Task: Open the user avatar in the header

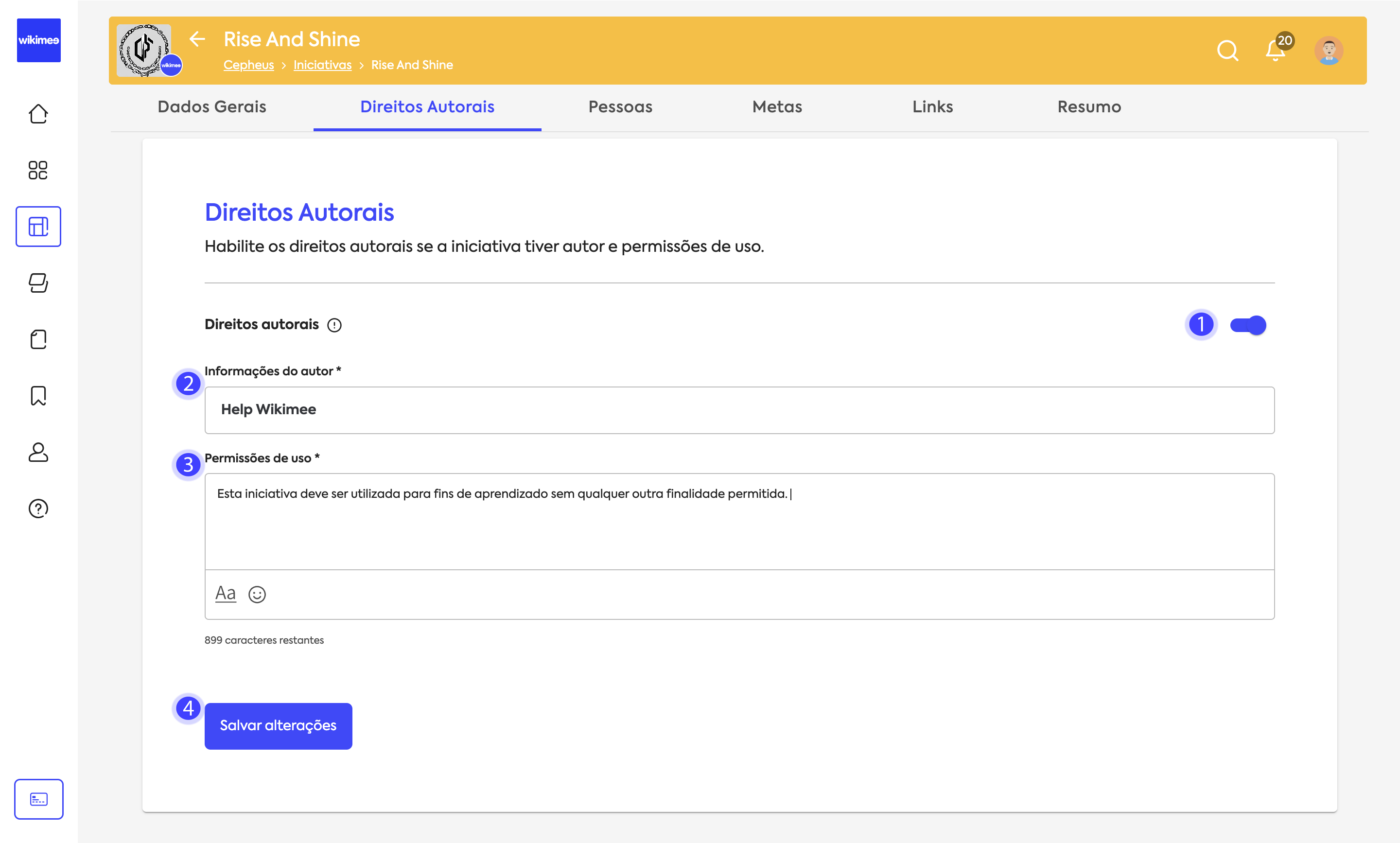Action: click(x=1329, y=51)
